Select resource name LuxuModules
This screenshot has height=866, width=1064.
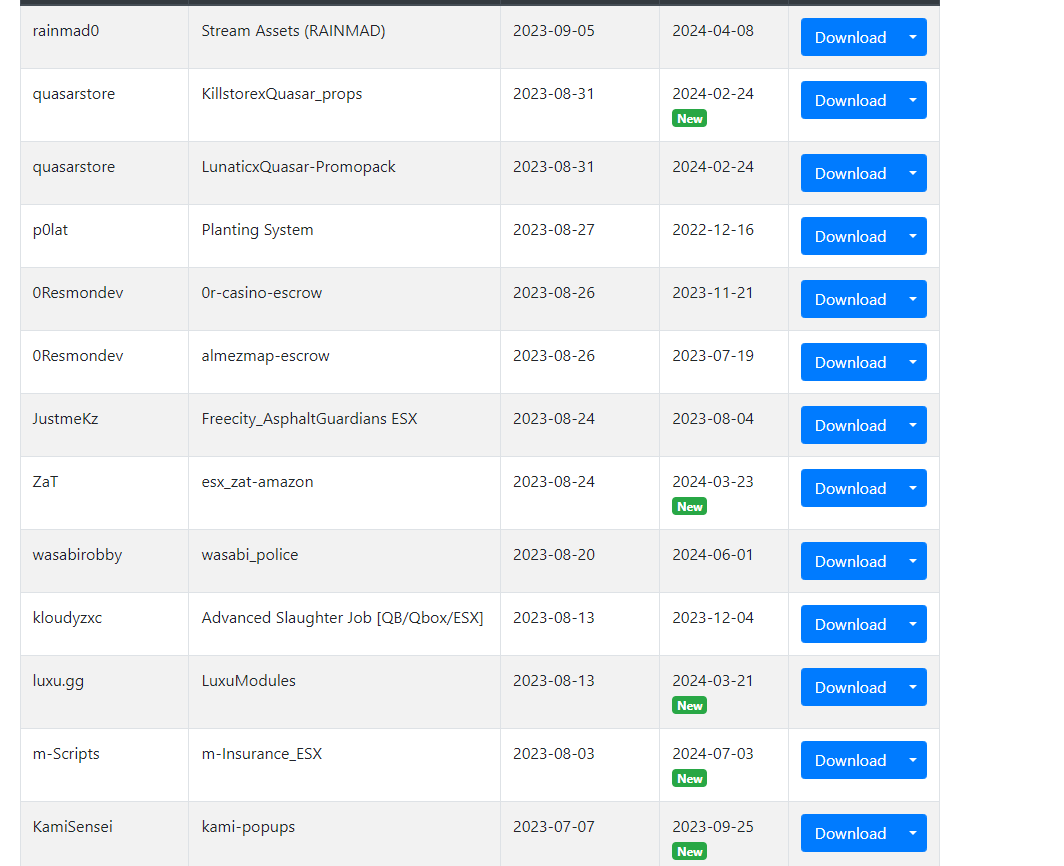[x=248, y=681]
